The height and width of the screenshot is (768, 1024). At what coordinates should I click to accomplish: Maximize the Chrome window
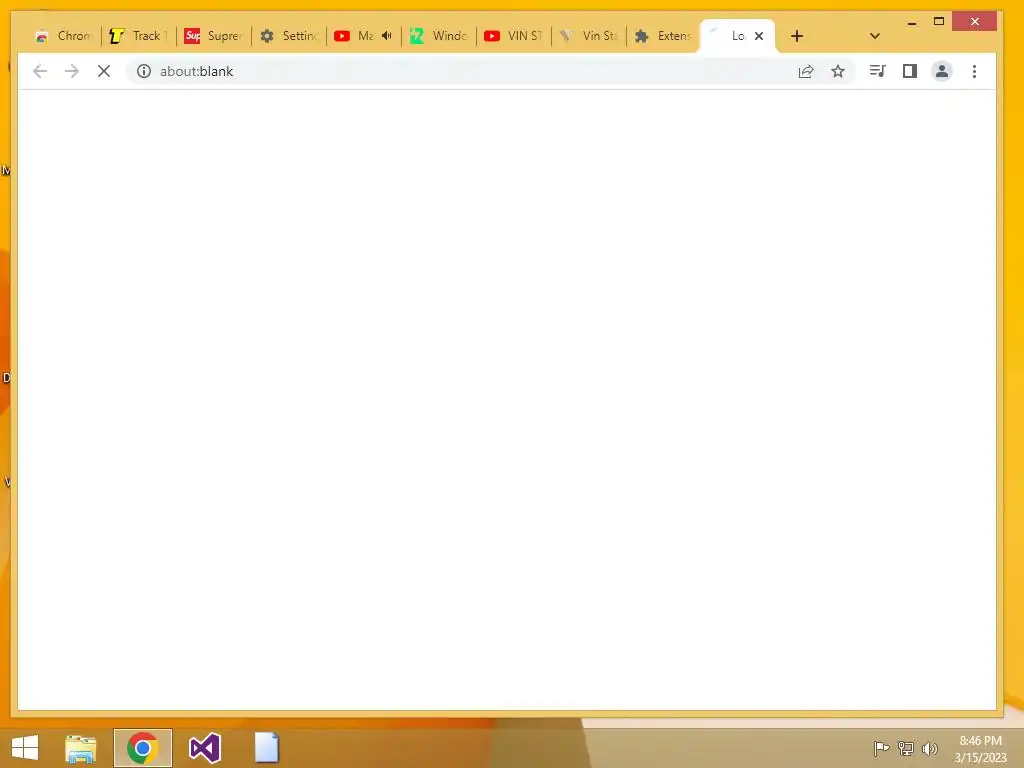939,22
